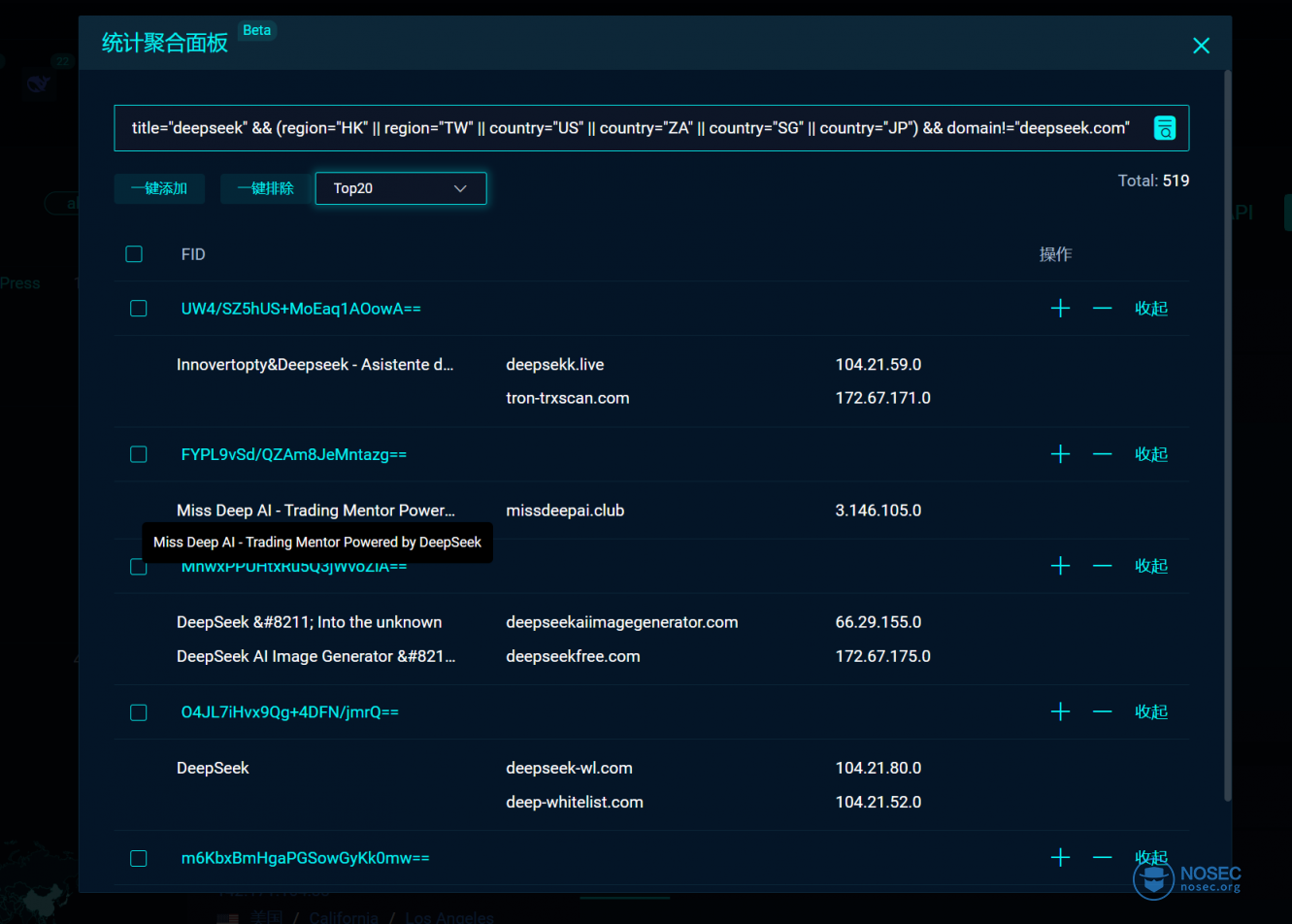Select domain deepsekk.live
Screen dimensions: 1292x924
pos(555,365)
